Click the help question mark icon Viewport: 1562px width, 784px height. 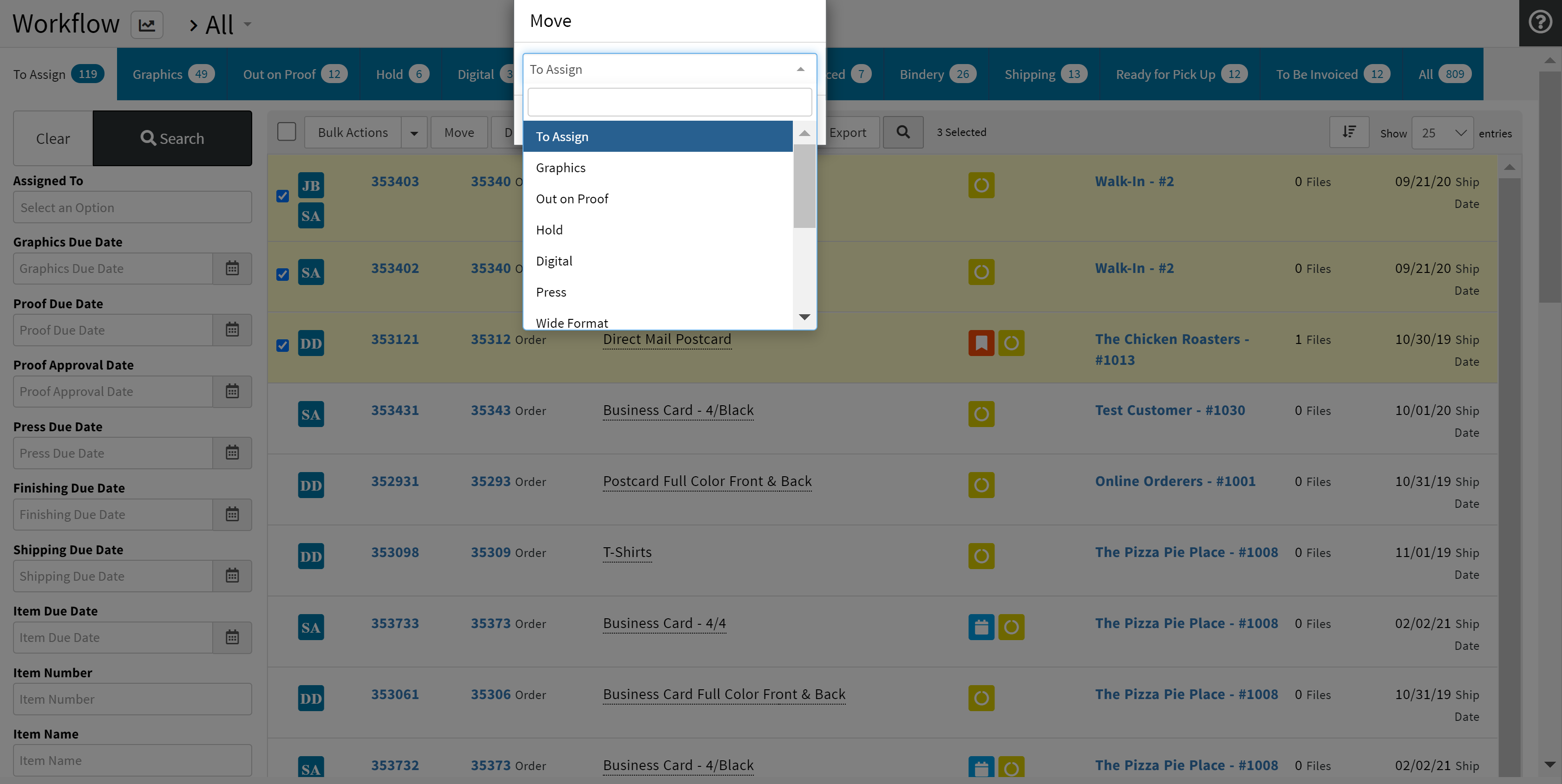pos(1540,22)
